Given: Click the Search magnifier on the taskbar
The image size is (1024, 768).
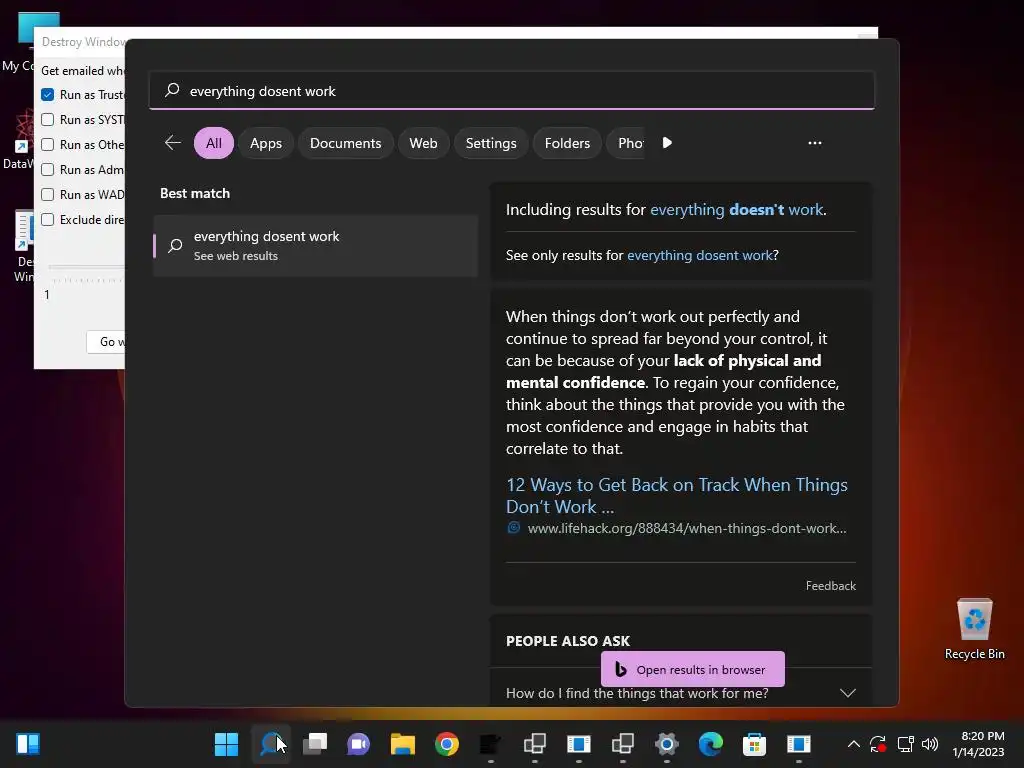Looking at the screenshot, I should 270,744.
